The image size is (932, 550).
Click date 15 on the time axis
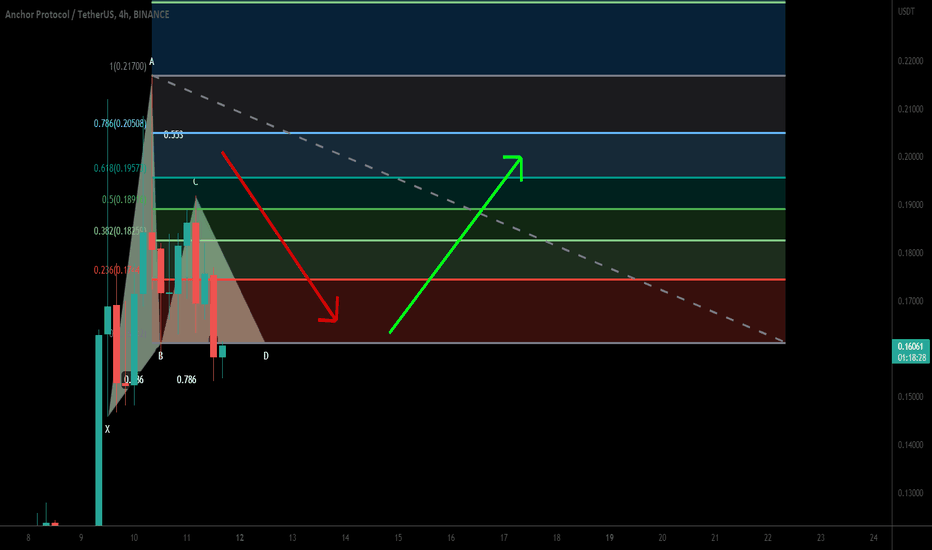398,538
